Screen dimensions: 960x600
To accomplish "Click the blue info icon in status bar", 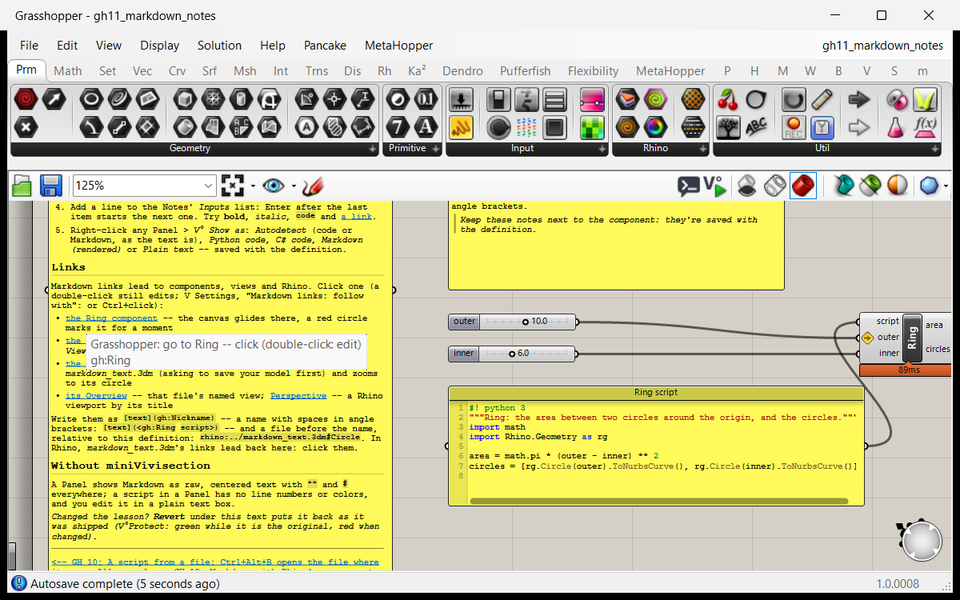I will coord(19,583).
